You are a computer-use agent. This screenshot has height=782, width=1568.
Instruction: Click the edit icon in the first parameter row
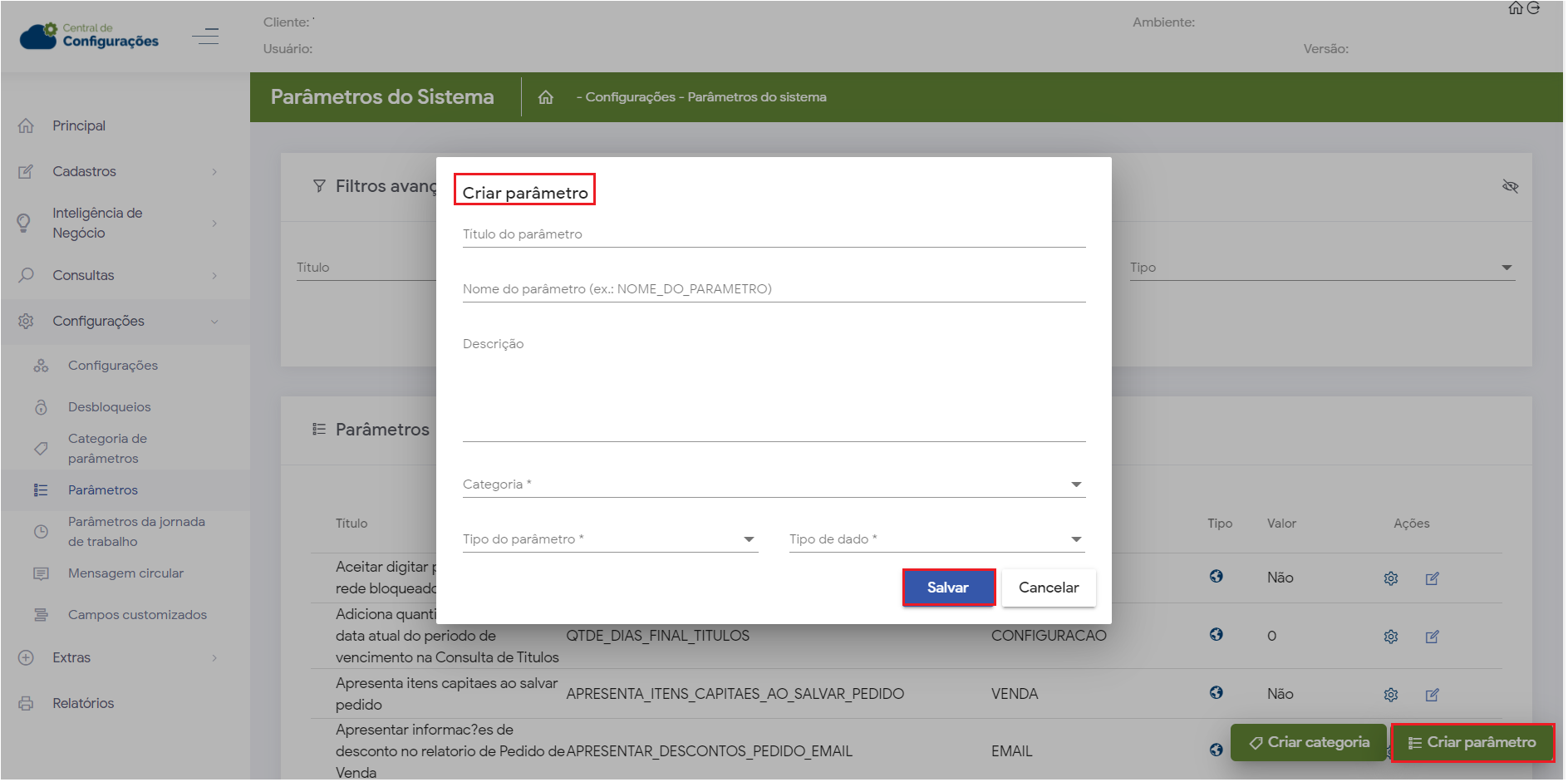coord(1432,578)
